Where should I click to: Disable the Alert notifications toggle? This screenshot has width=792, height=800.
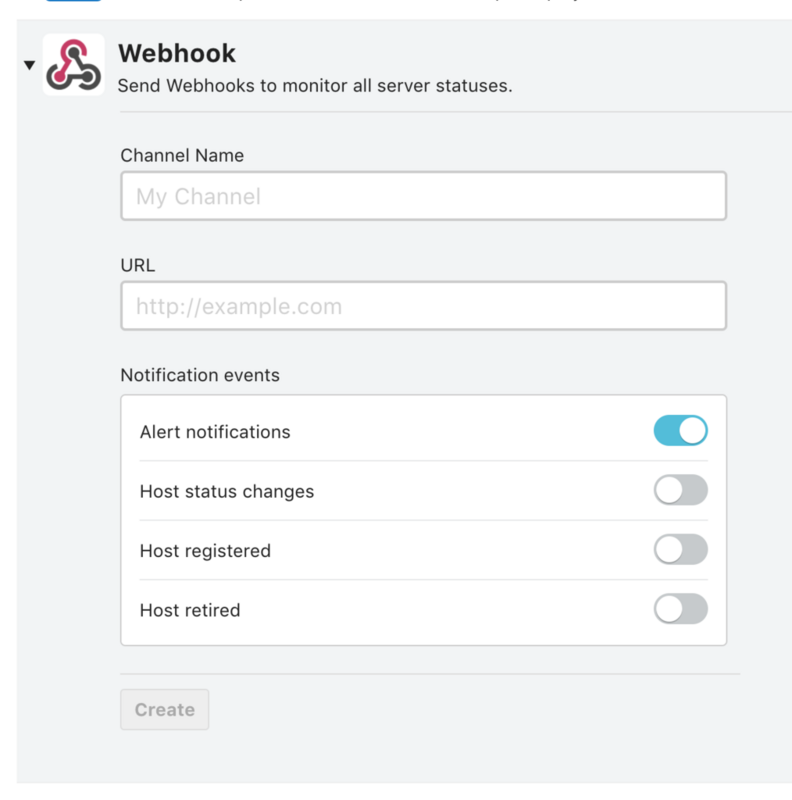coord(681,430)
